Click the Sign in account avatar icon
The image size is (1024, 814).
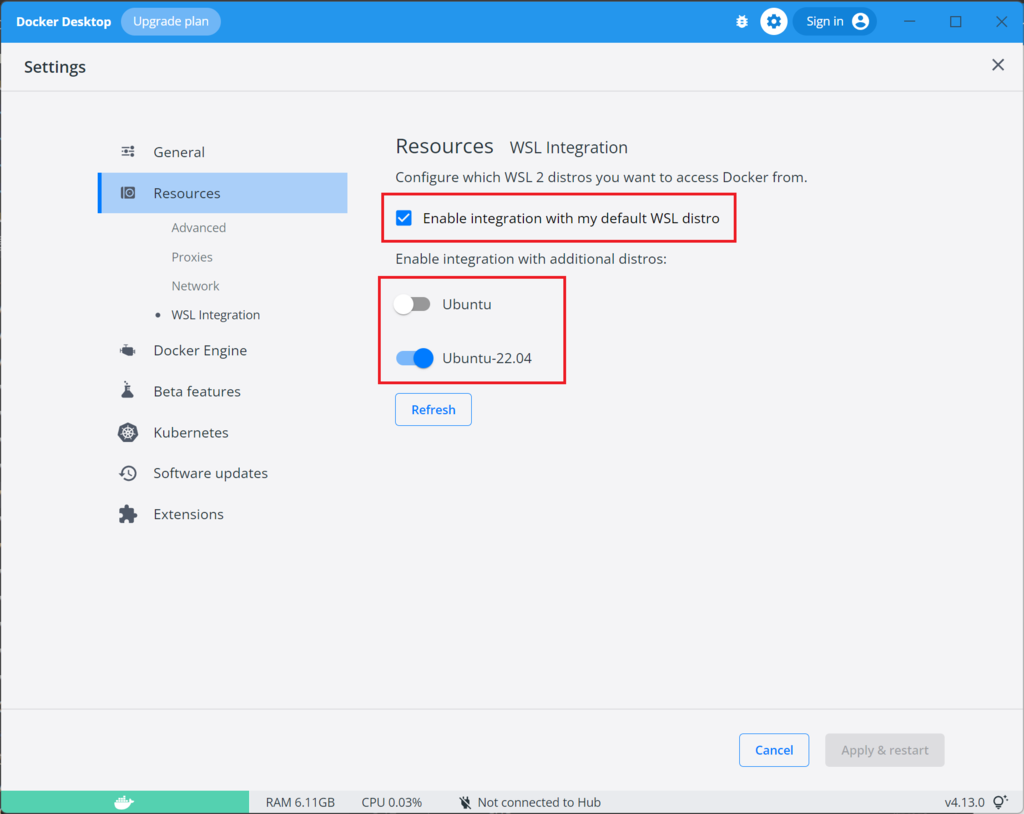point(861,22)
